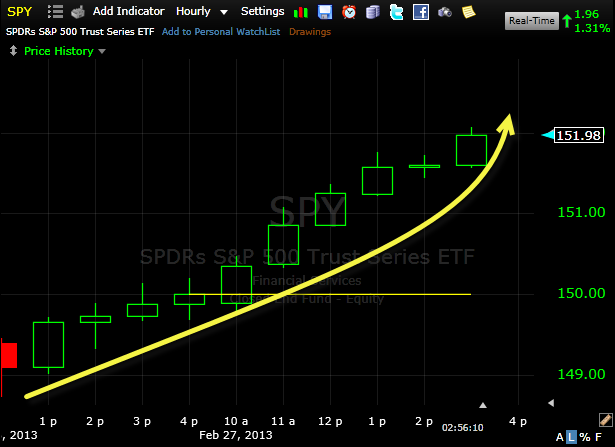The height and width of the screenshot is (447, 615).
Task: Click the arrow next to Hourly
Action: [x=224, y=13]
